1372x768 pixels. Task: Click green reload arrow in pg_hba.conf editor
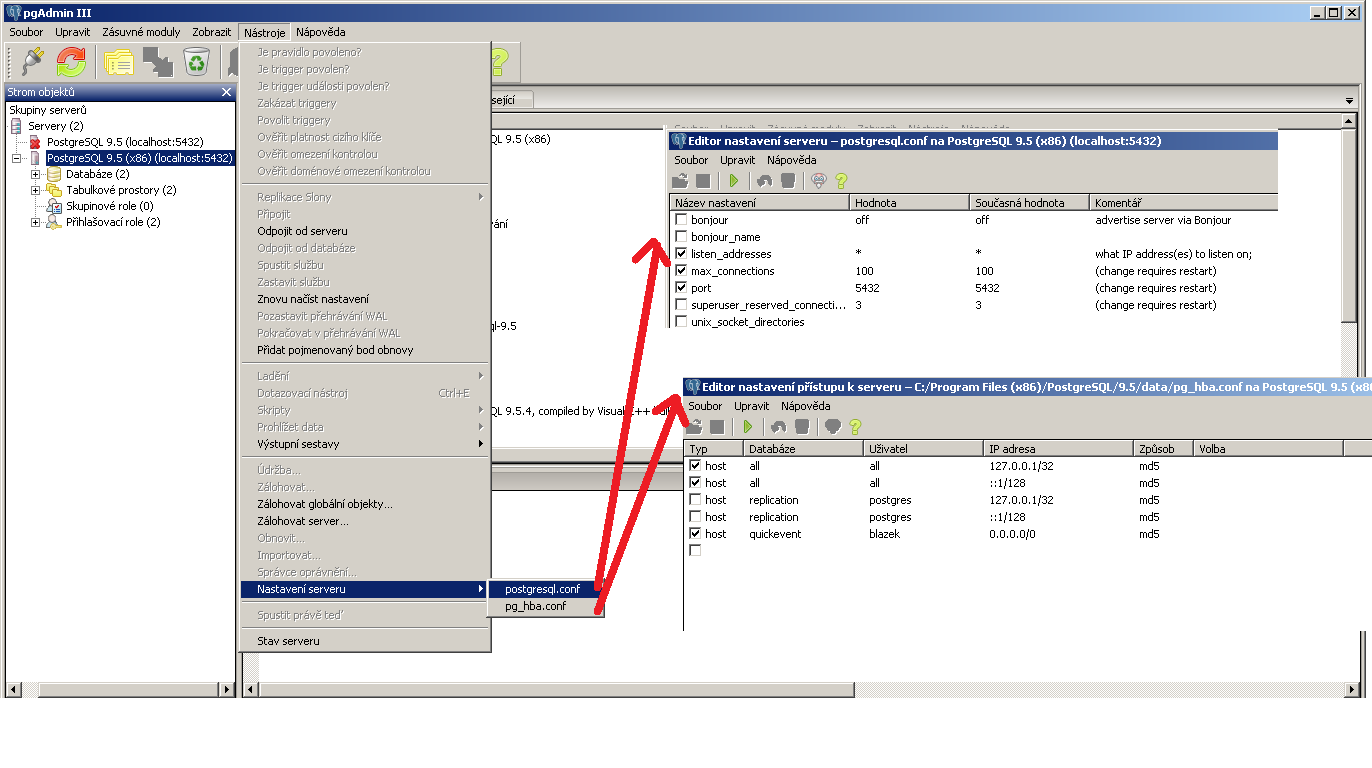pyautogui.click(x=748, y=427)
